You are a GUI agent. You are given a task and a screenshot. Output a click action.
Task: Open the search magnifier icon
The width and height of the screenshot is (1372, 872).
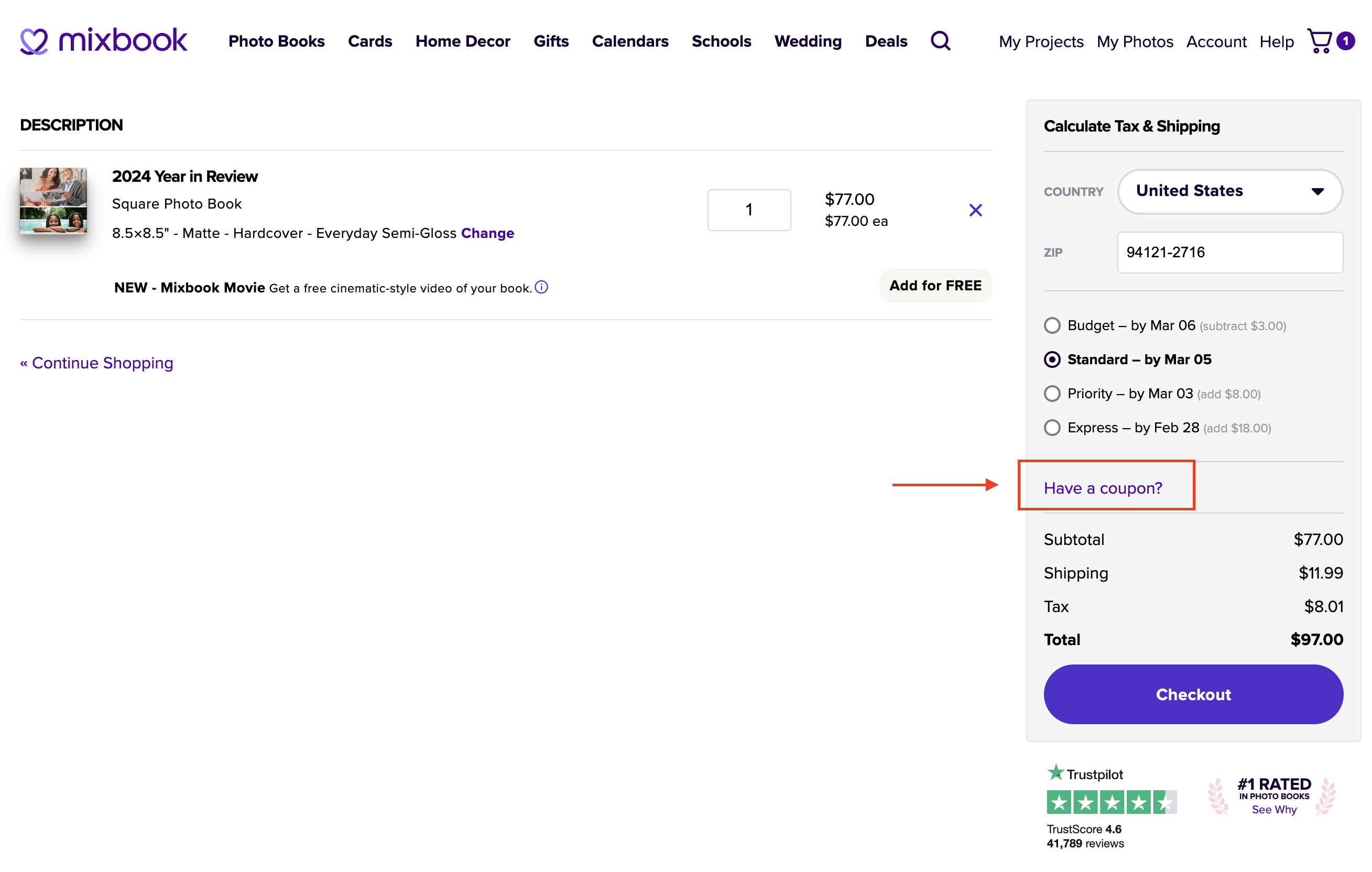pyautogui.click(x=940, y=41)
